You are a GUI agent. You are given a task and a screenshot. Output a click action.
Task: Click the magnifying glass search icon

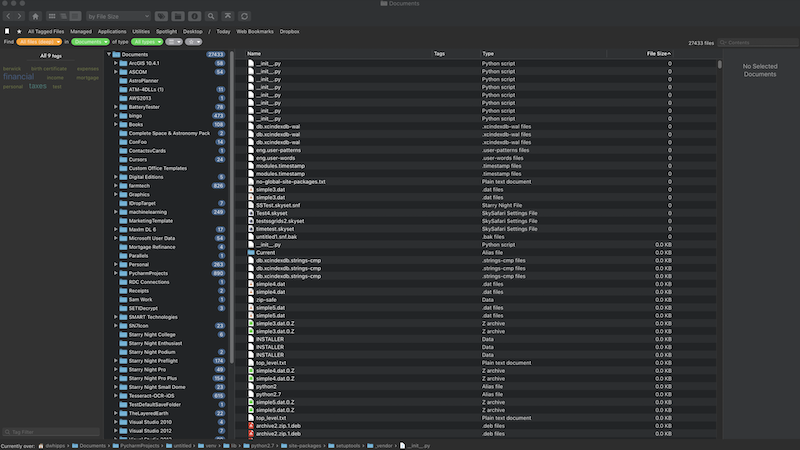[211, 17]
